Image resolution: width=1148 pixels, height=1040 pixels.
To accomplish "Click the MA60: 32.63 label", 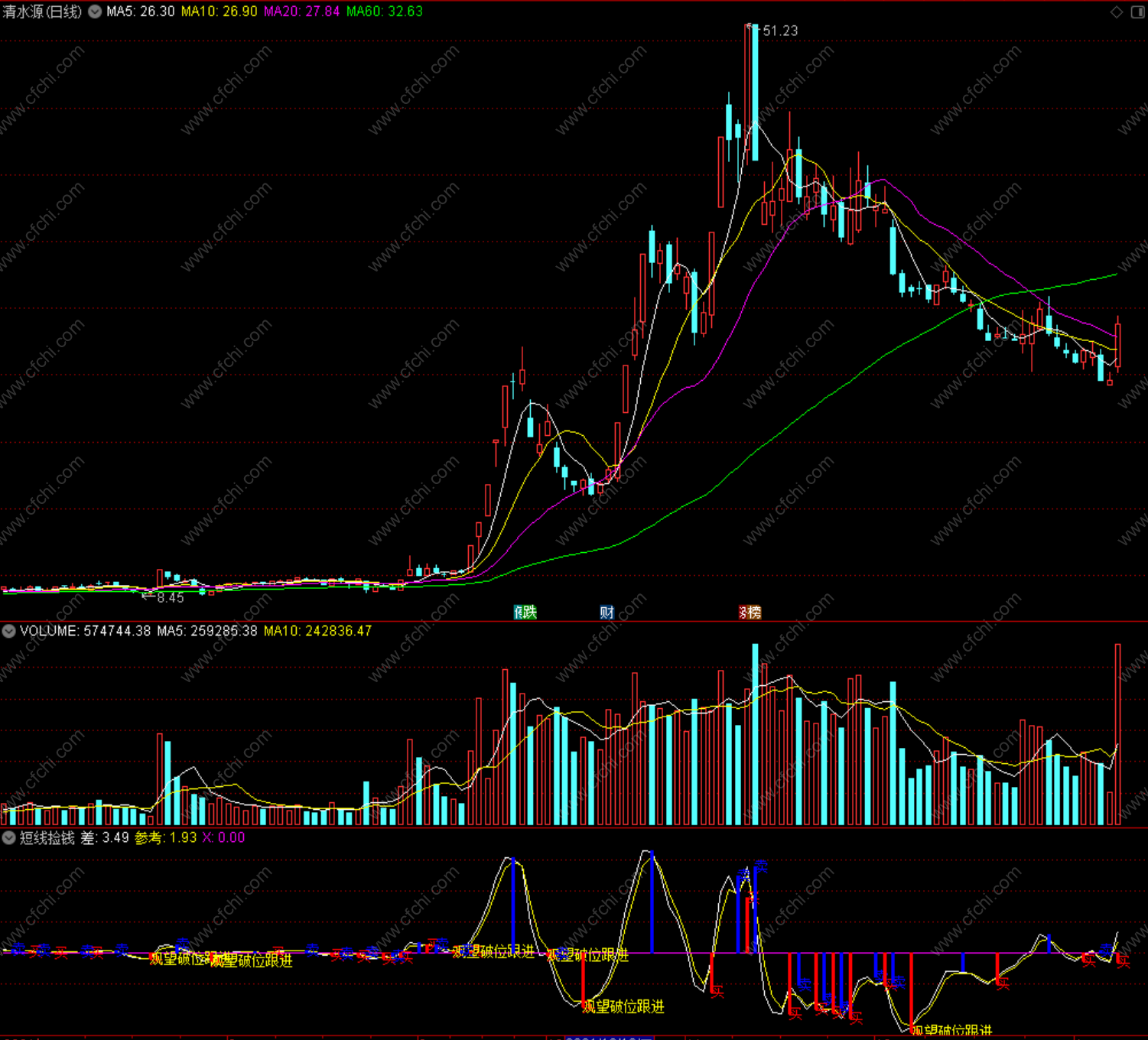I will 385,11.
